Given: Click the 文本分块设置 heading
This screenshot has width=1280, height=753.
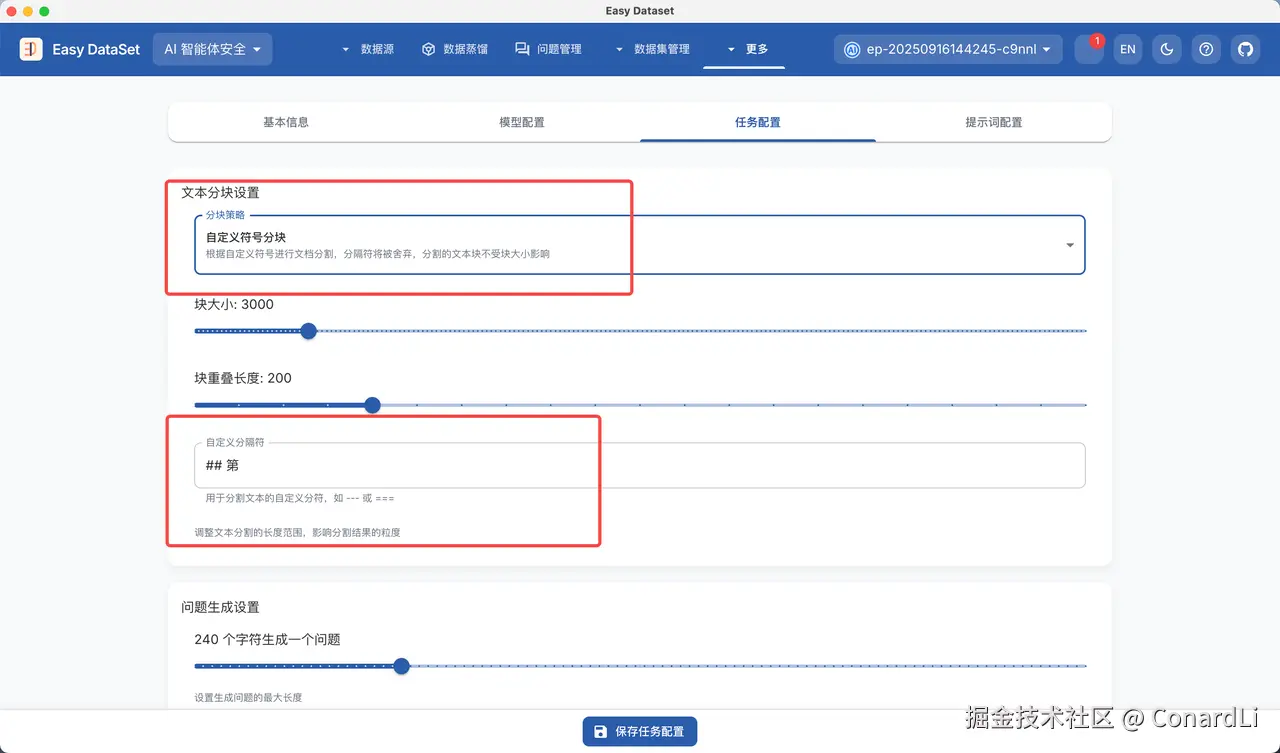Looking at the screenshot, I should [x=220, y=192].
